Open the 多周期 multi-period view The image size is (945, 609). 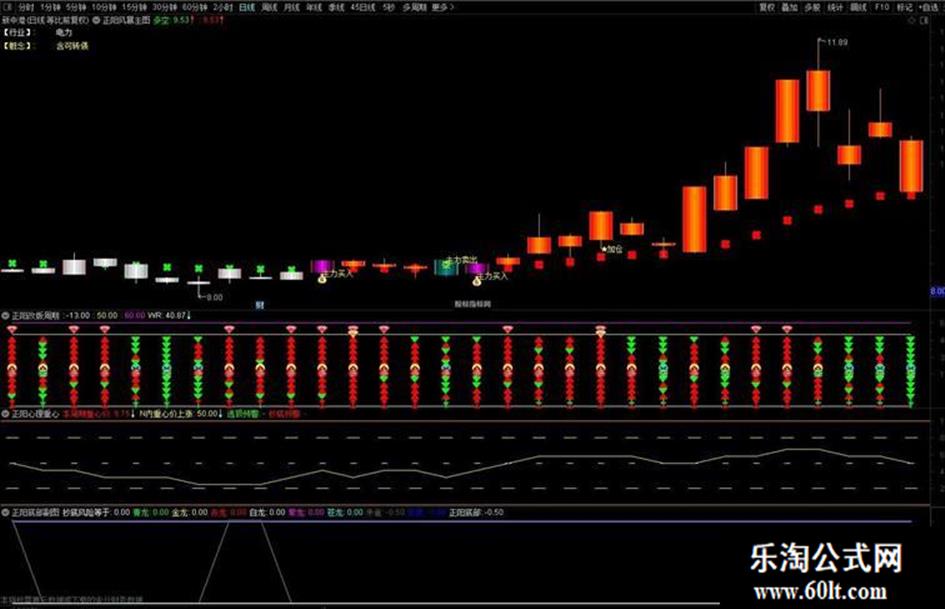[x=415, y=7]
